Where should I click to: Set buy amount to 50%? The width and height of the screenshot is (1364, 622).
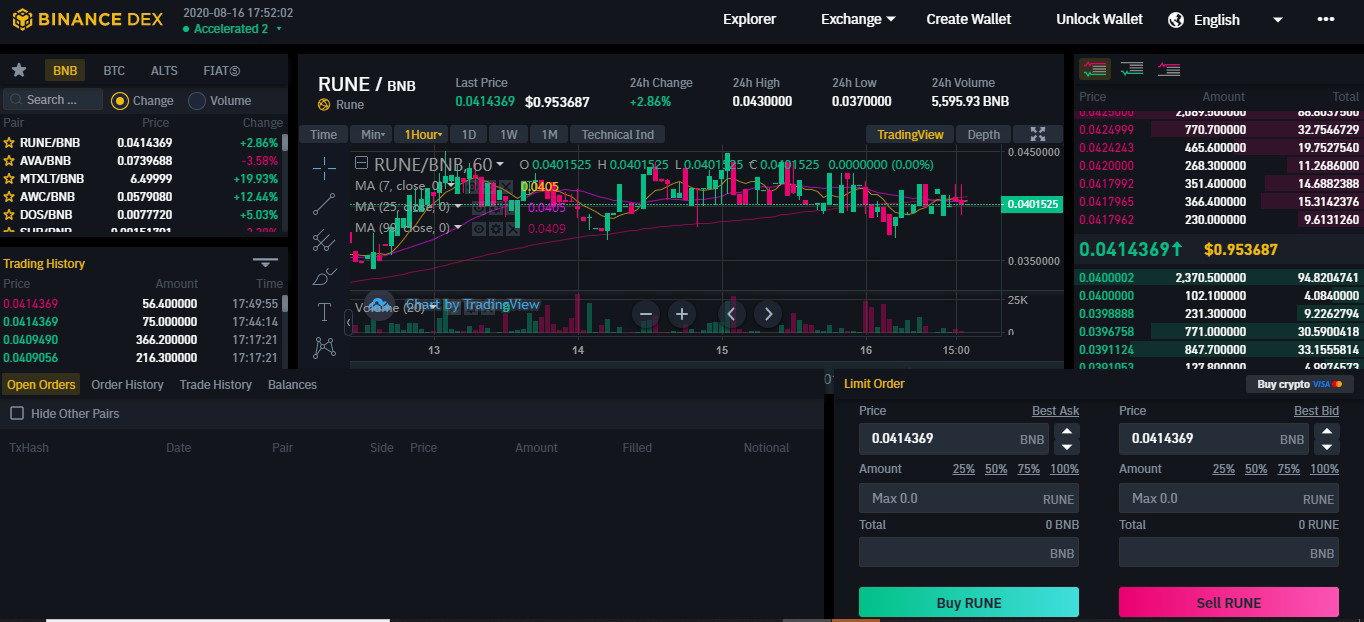pos(996,468)
